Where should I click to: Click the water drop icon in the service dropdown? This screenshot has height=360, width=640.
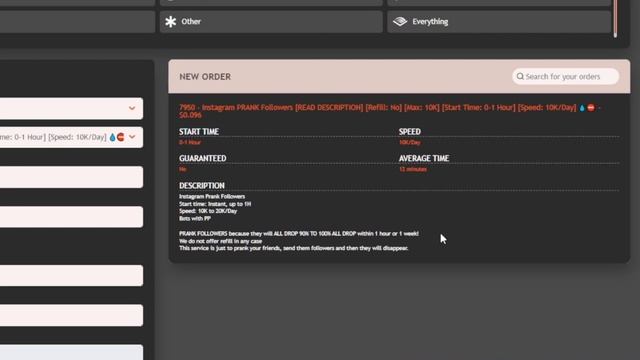[112, 137]
